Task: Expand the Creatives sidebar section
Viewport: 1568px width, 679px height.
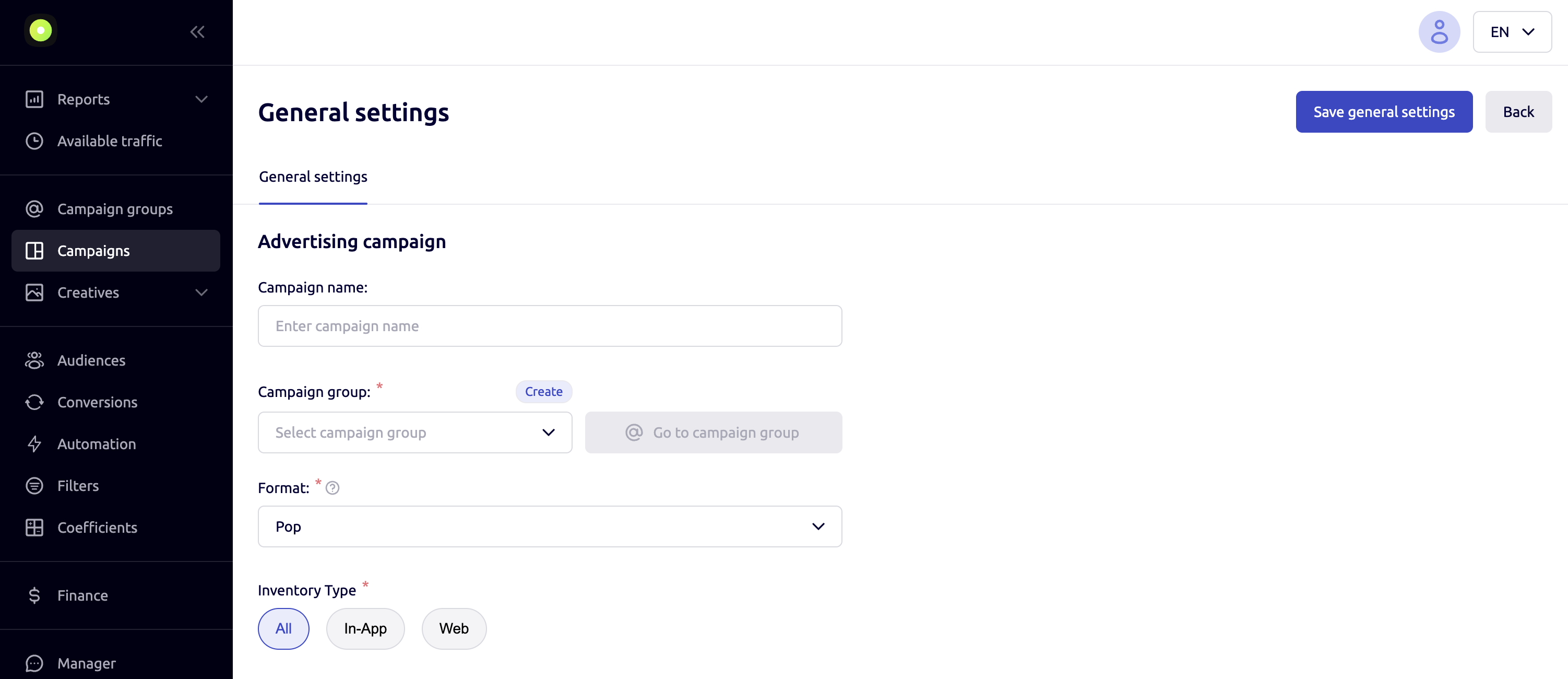Action: (88, 292)
